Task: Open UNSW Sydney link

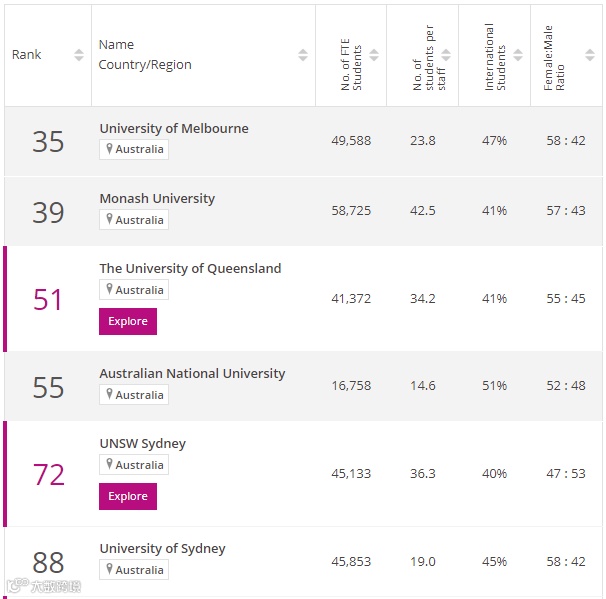Action: click(142, 444)
